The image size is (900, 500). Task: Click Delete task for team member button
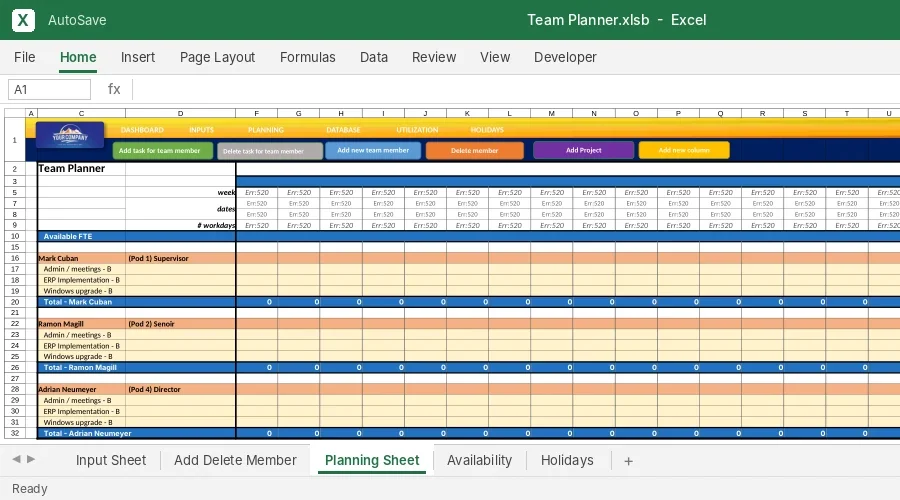coord(270,151)
